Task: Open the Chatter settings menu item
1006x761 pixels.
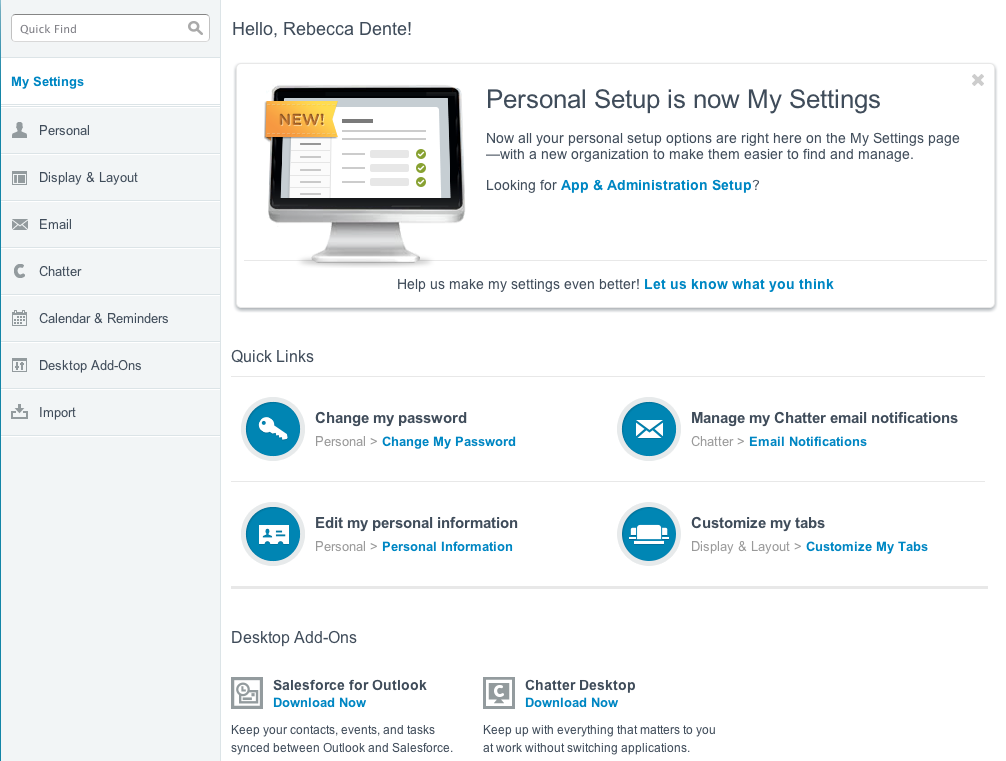Action: click(60, 271)
